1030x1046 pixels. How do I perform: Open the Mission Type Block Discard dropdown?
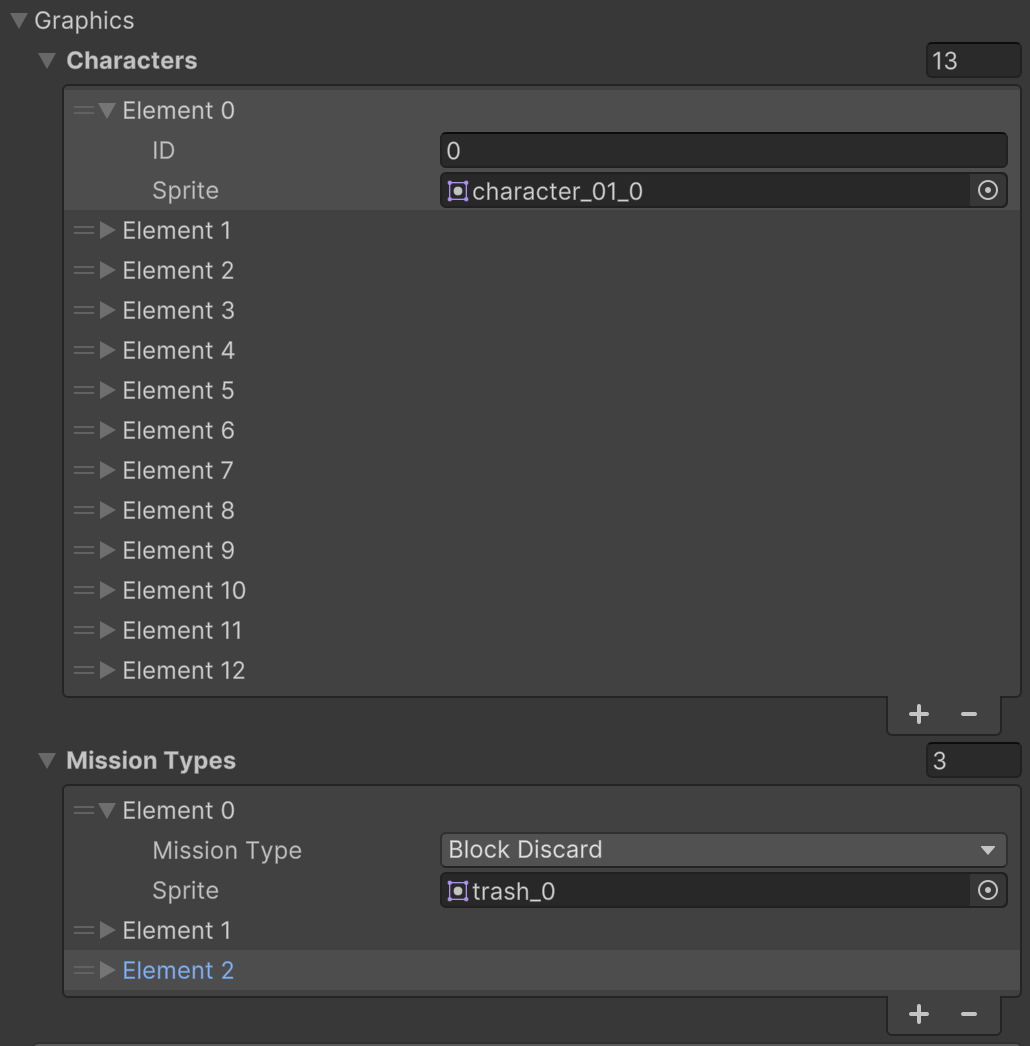[x=723, y=850]
